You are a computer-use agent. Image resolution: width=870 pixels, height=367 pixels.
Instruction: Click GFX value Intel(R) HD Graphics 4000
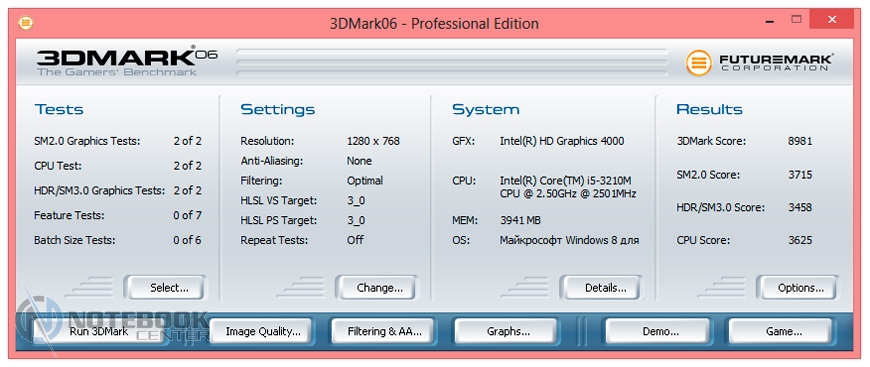562,141
